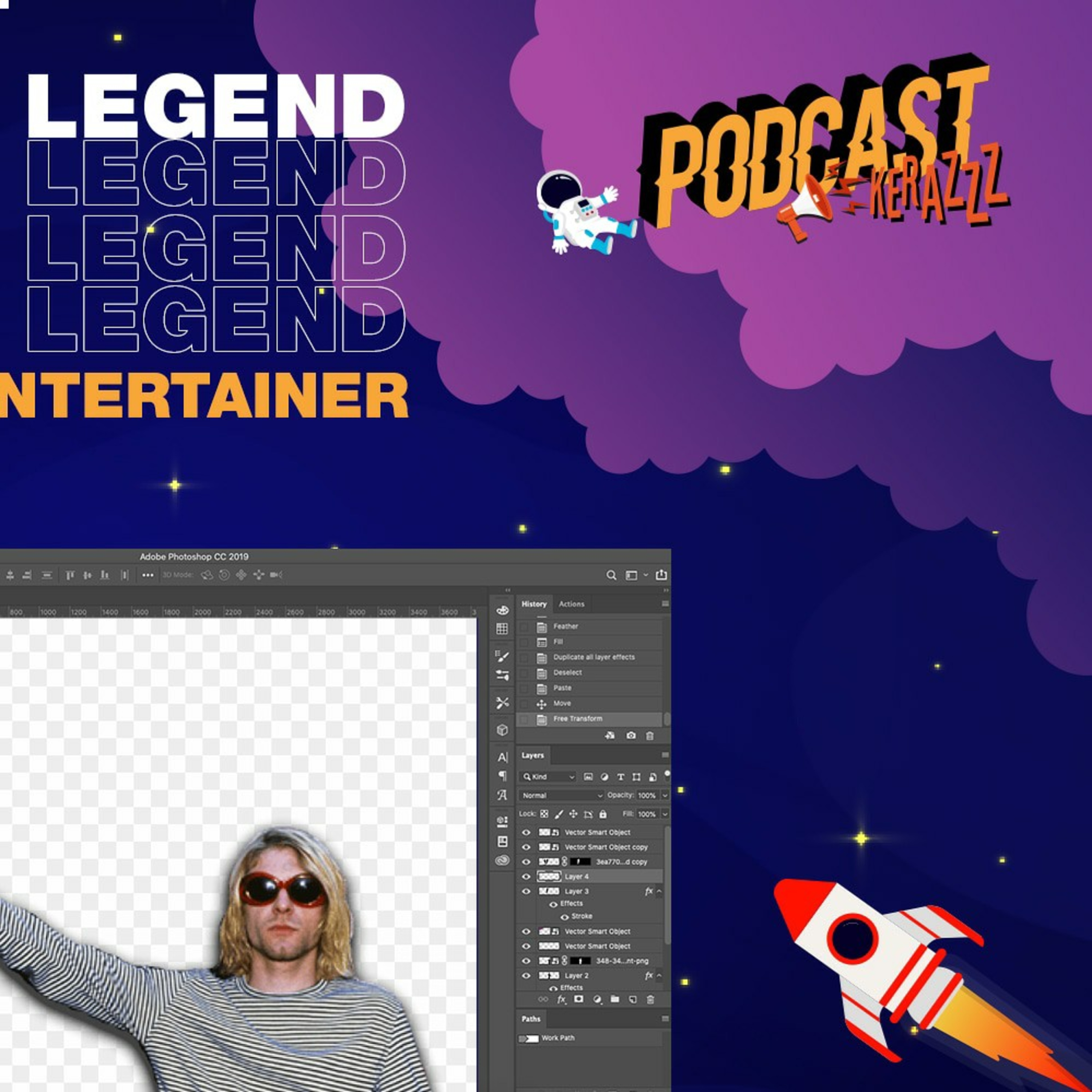1092x1092 pixels.
Task: Collapse Layer 3 effects list arrow
Action: [x=659, y=891]
